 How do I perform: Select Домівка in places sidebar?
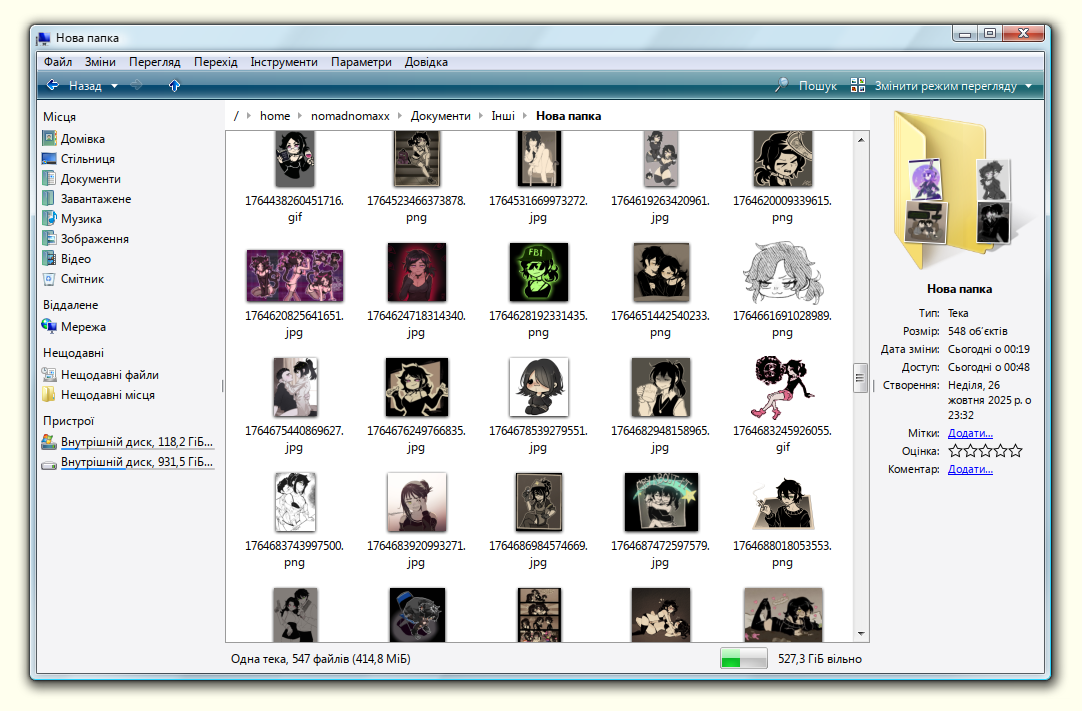(x=74, y=139)
